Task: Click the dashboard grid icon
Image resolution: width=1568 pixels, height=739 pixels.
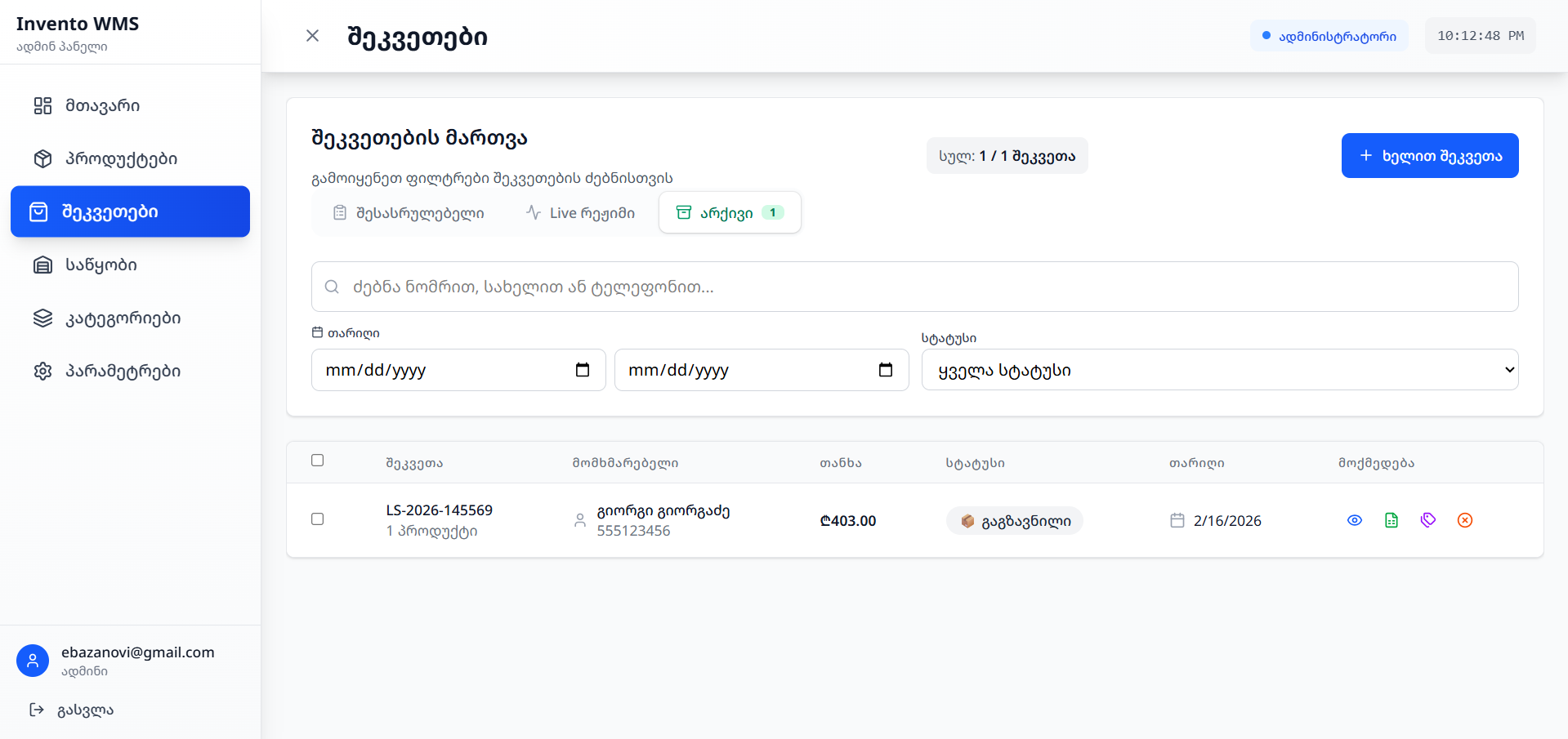Action: (x=42, y=105)
